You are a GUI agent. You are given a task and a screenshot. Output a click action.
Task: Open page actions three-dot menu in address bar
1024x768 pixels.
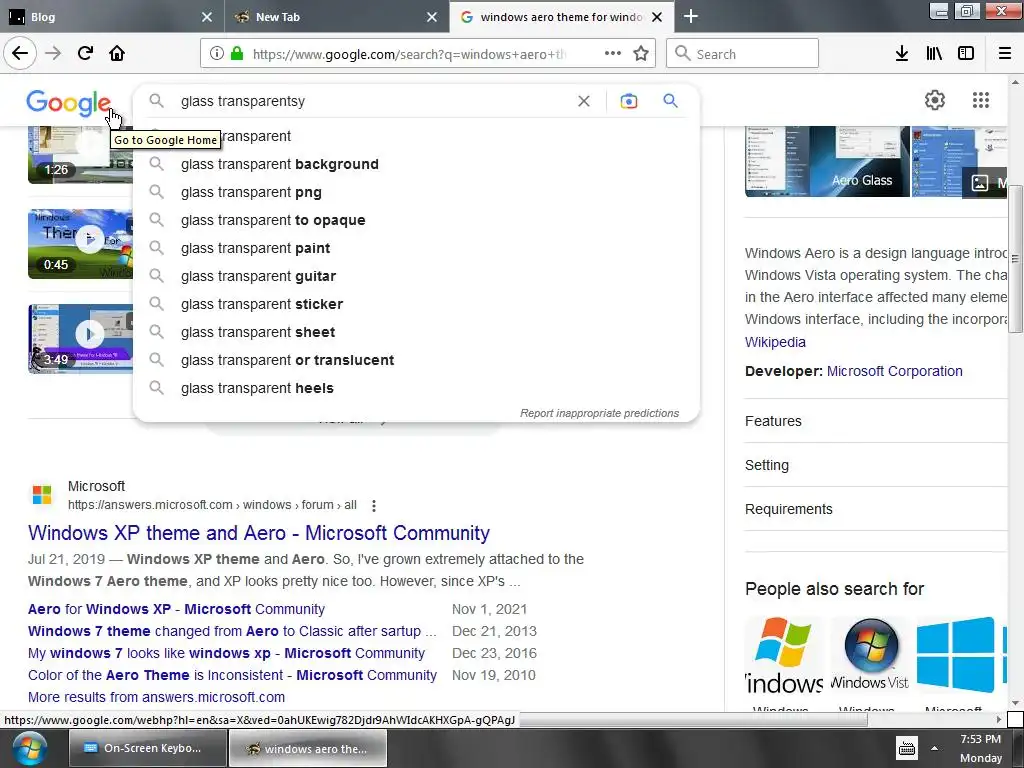coord(613,54)
